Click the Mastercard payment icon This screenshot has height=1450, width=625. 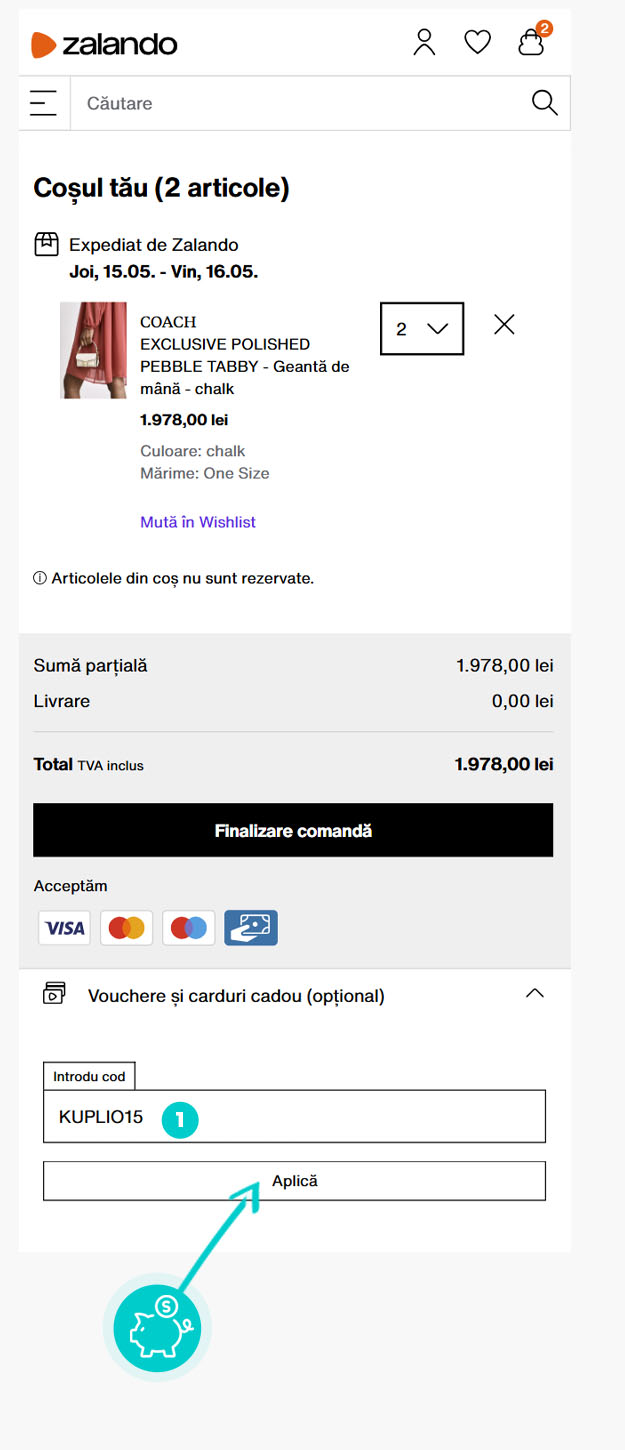pos(126,928)
